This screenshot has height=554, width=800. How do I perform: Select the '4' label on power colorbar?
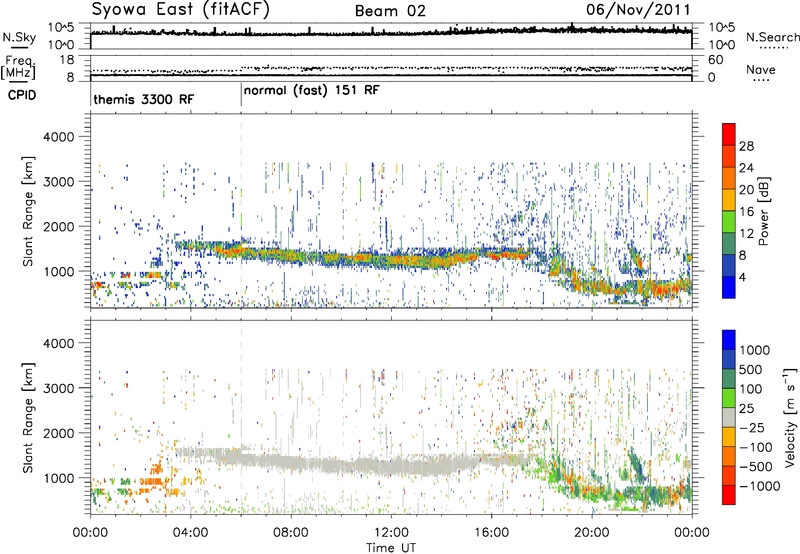coord(743,278)
